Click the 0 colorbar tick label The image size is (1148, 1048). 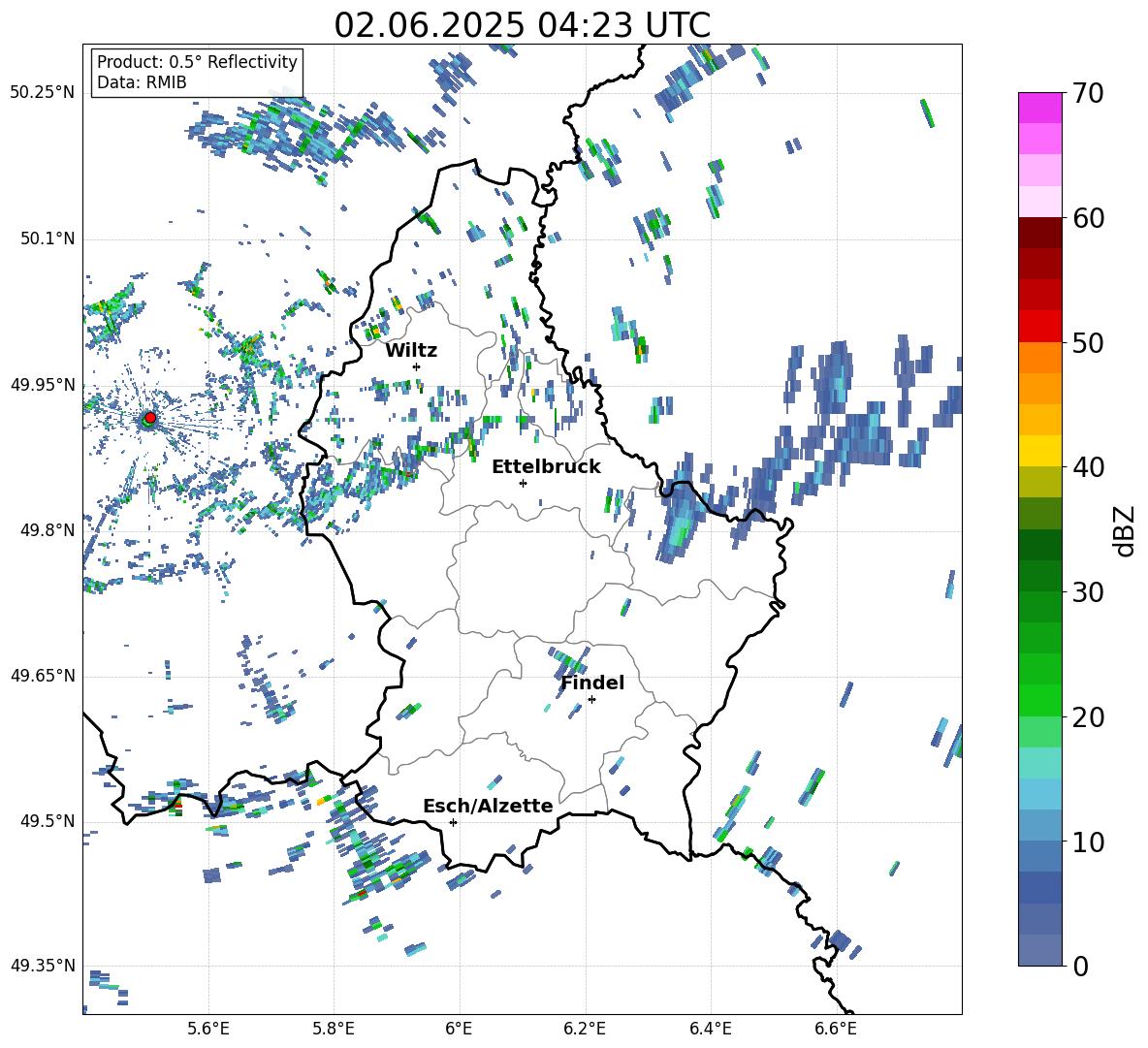click(1080, 966)
